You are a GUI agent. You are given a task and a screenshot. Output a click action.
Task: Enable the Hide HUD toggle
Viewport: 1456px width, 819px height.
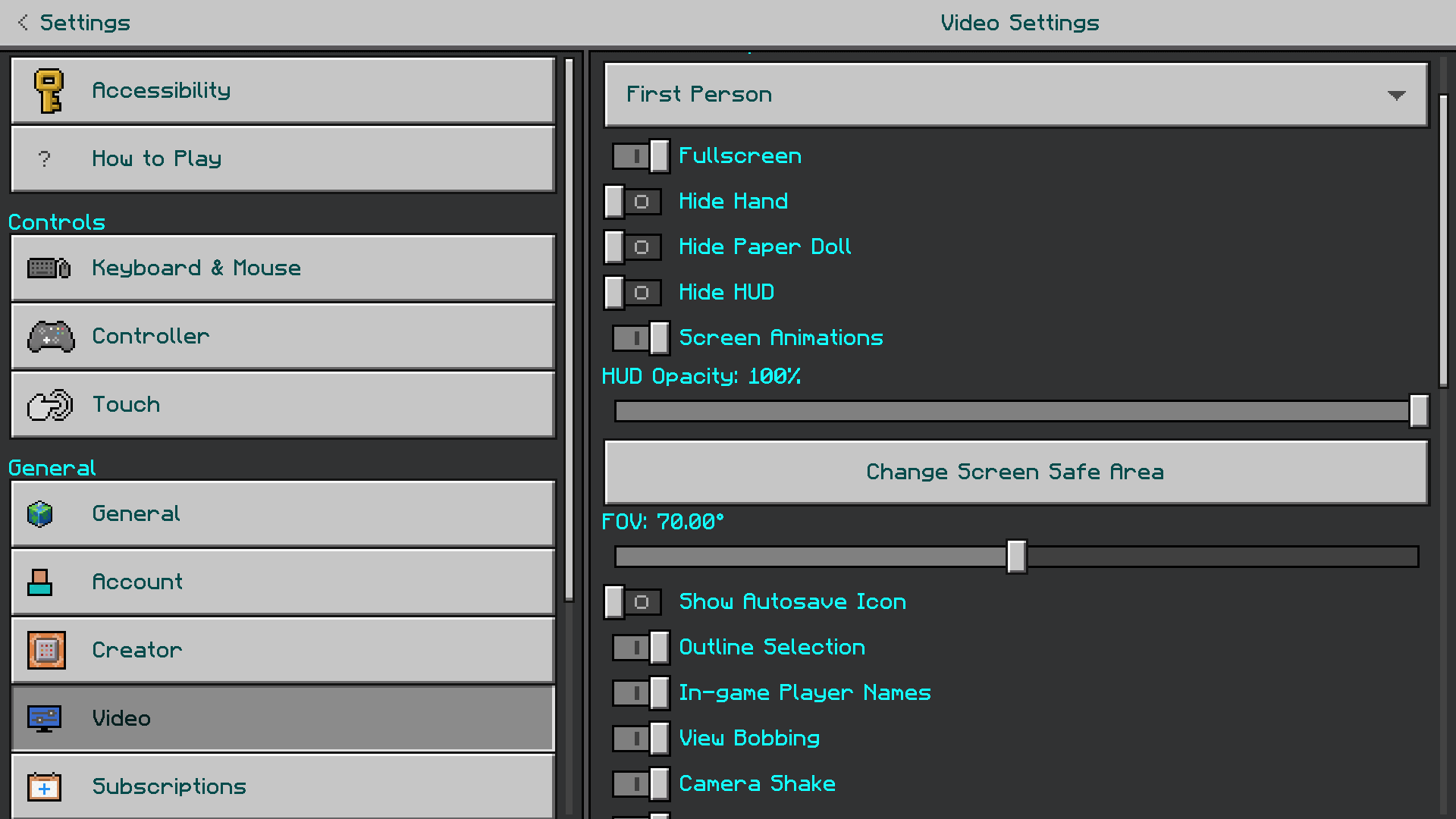coord(633,293)
